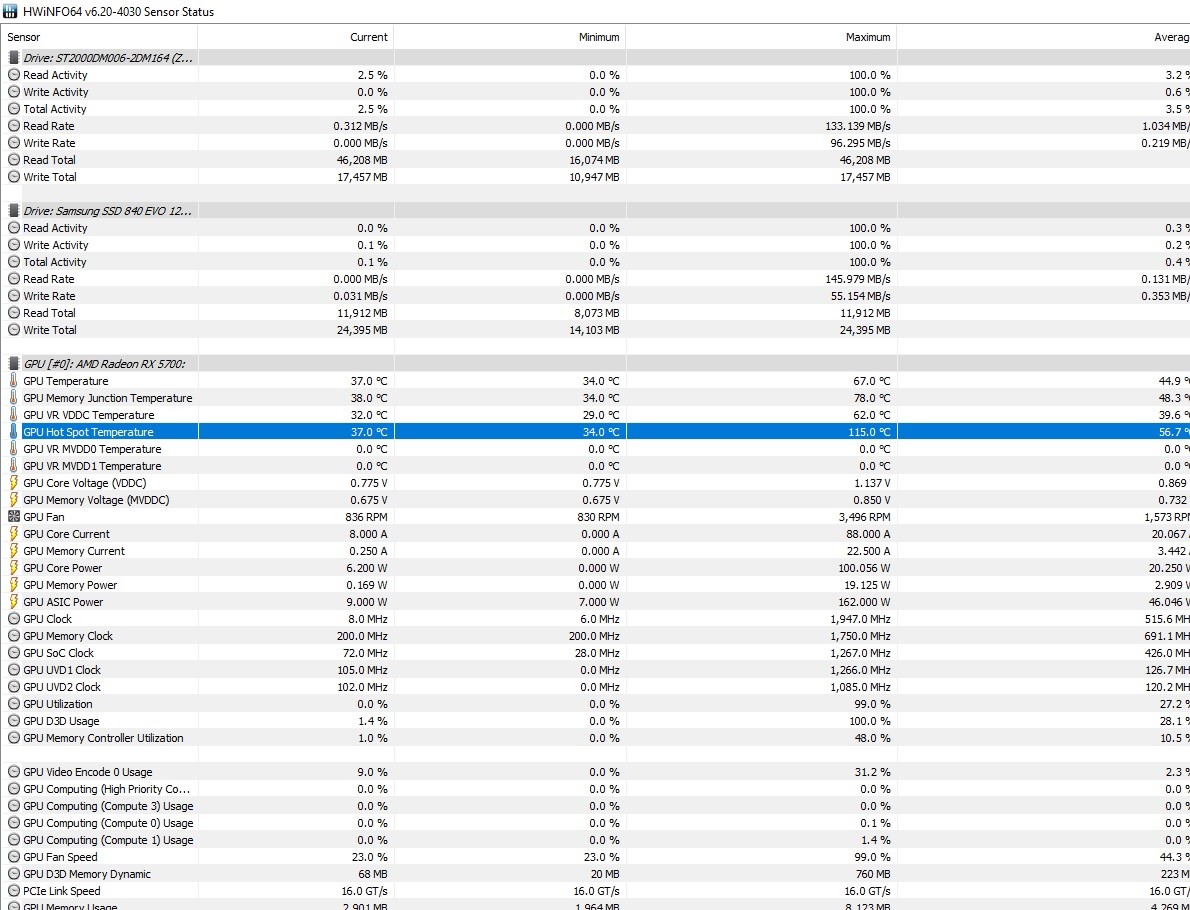Click the drive icon beside Samsung SSD 840 EVO
1190x910 pixels.
point(14,211)
